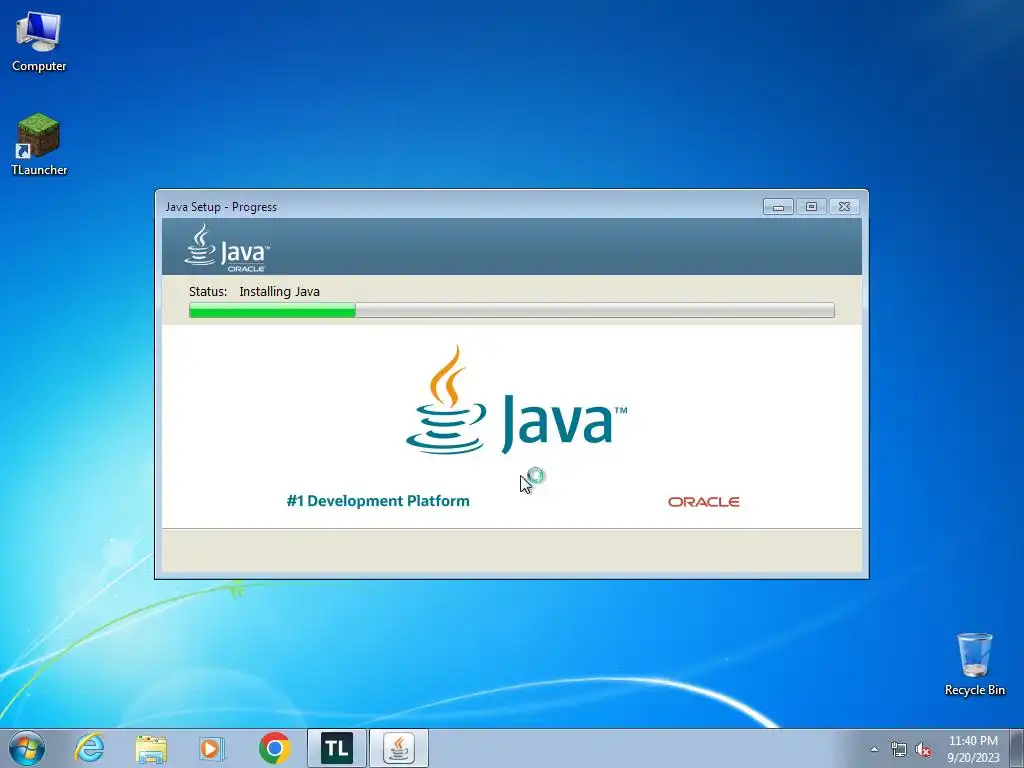The image size is (1024, 768).
Task: Click the red ORACLE logo
Action: [x=703, y=502]
